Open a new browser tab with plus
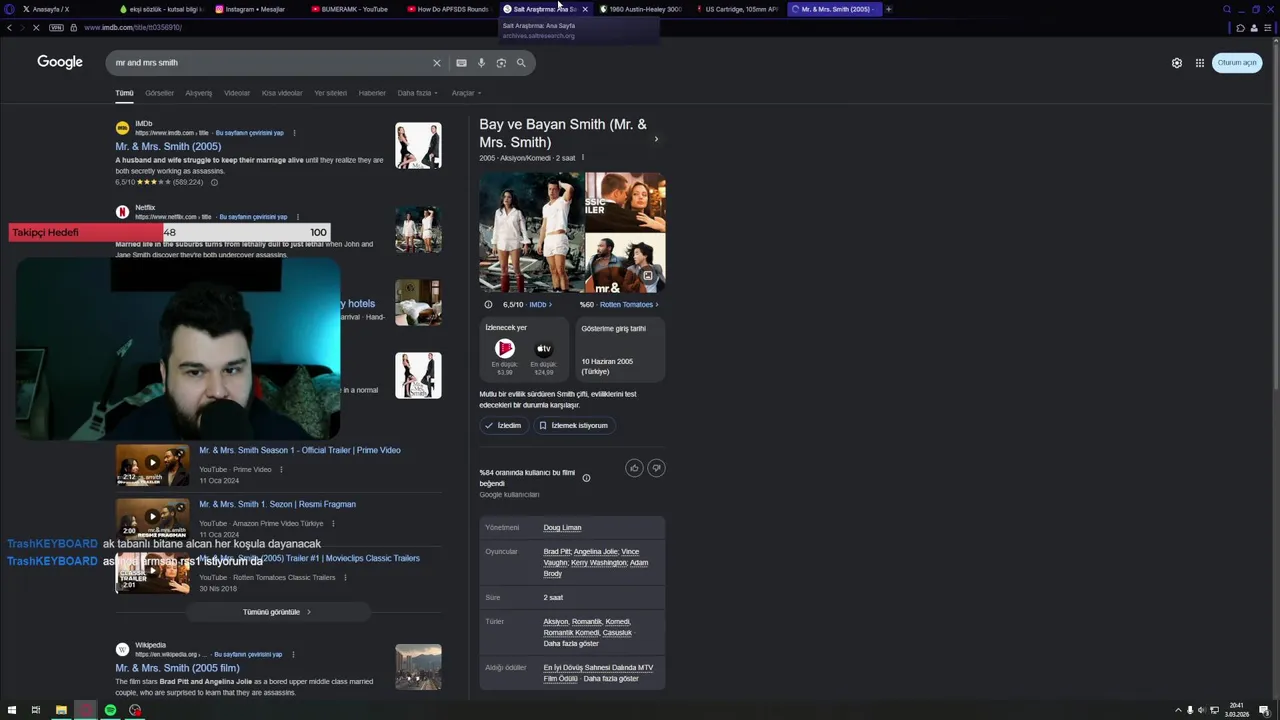Image resolution: width=1280 pixels, height=720 pixels. click(x=889, y=9)
